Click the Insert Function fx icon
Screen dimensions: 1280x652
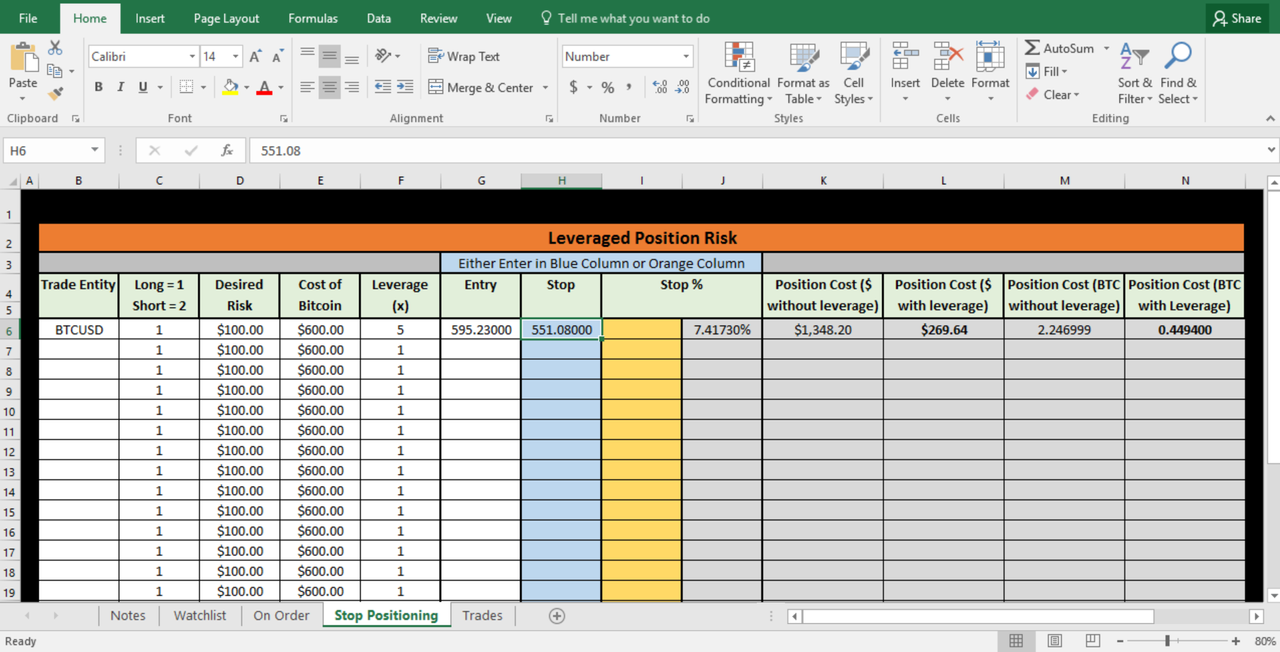[x=227, y=151]
